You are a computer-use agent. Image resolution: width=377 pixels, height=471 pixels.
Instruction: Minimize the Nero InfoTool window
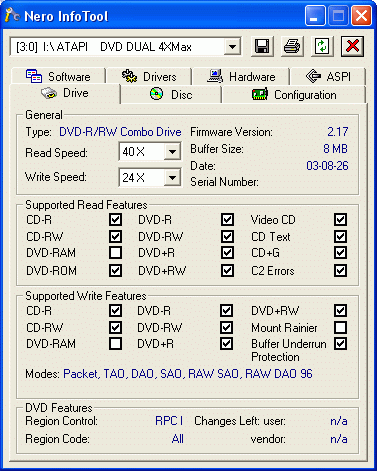[x=315, y=16]
